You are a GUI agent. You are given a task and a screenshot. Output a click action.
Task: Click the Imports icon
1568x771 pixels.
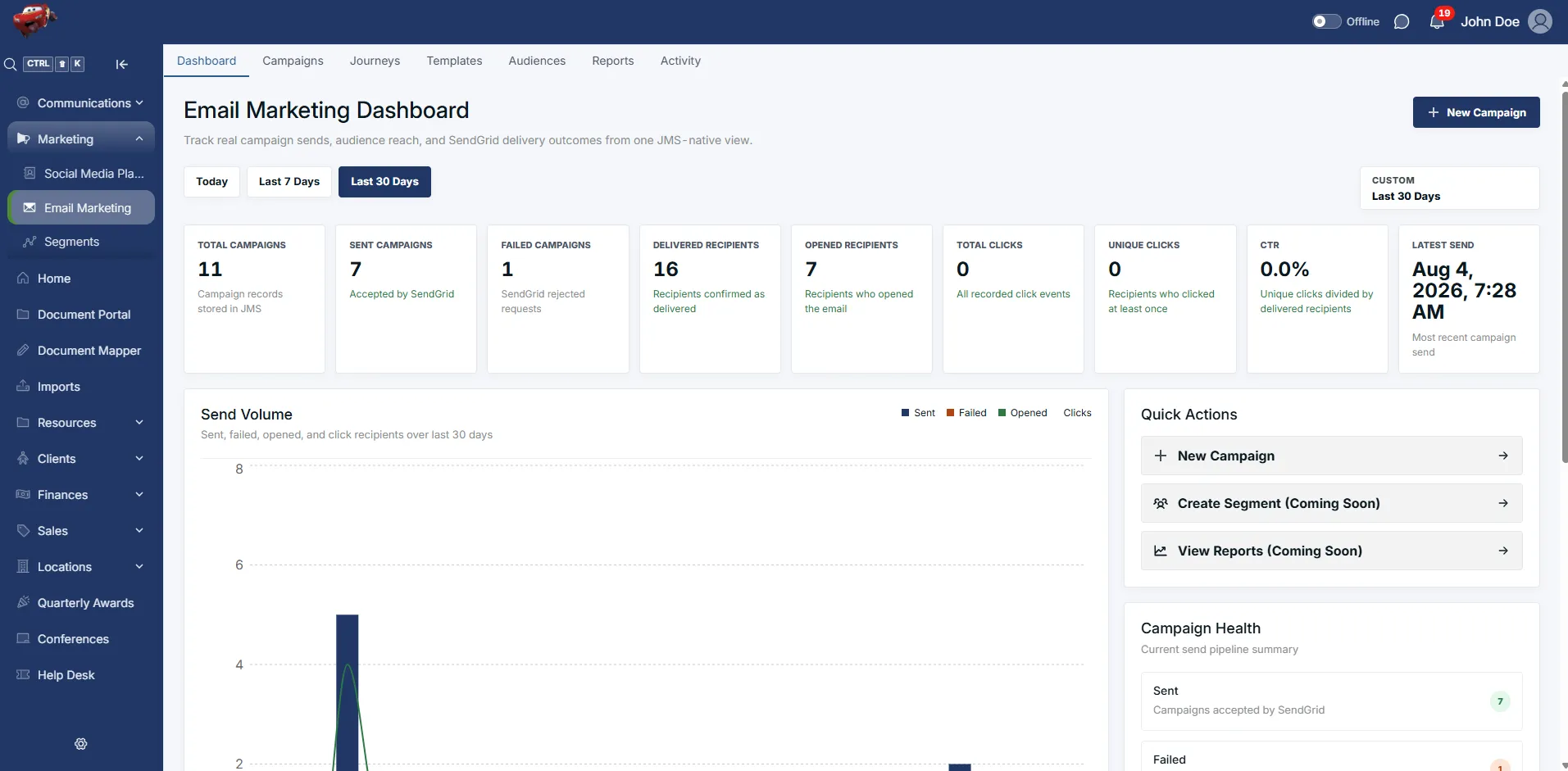(23, 386)
